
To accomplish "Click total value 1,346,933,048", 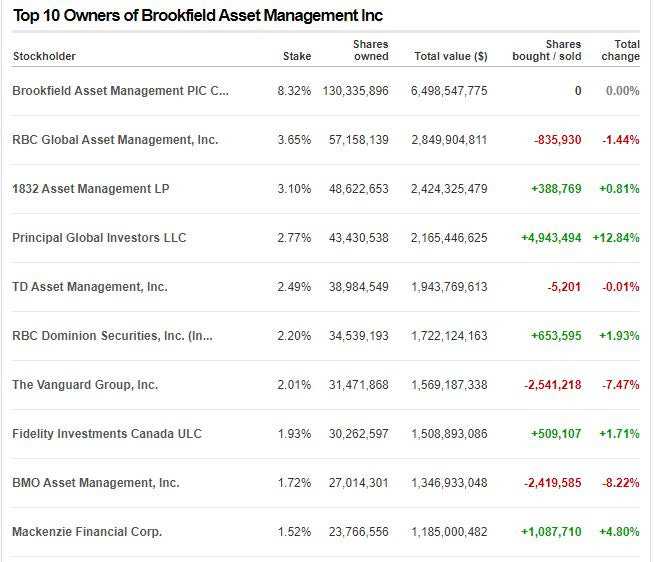I will click(x=449, y=483).
